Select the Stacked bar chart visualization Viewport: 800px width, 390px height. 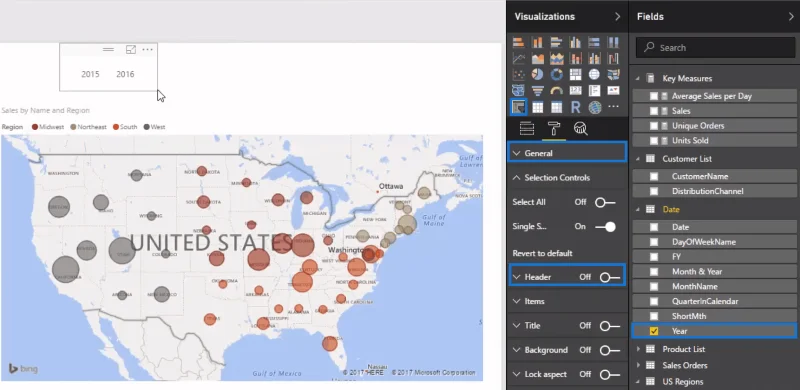[518, 42]
